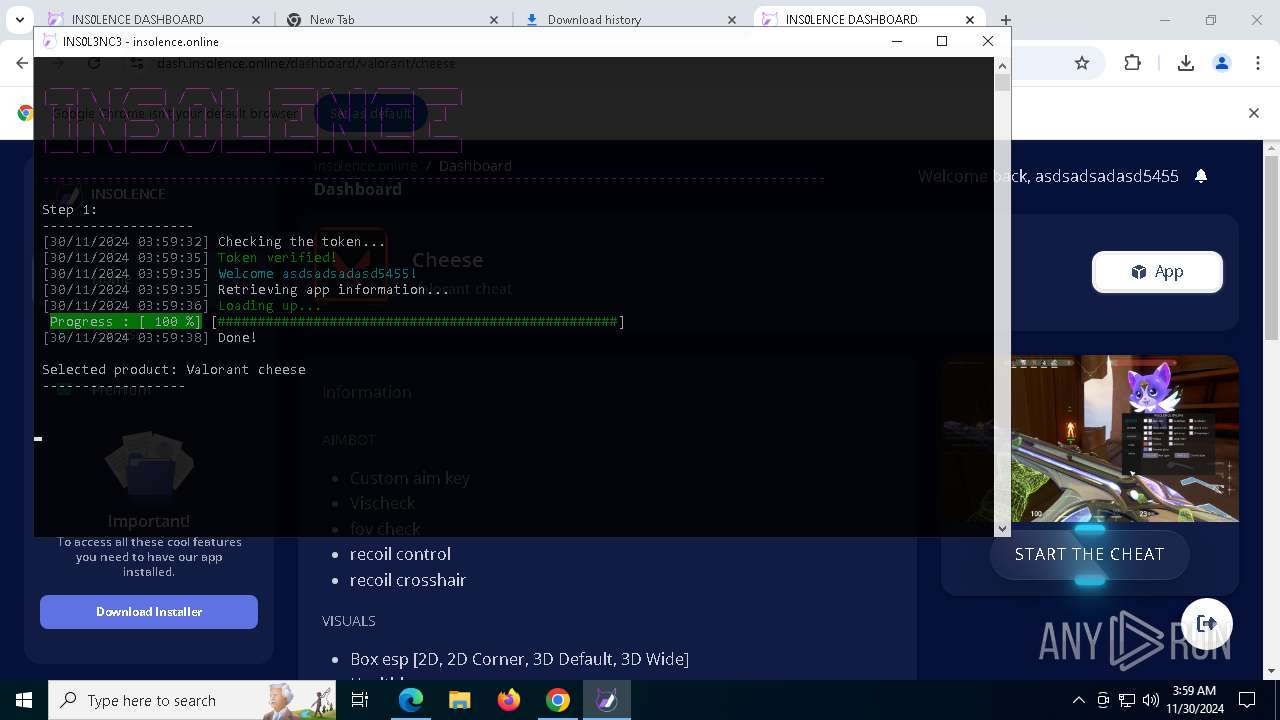Click Chrome back arrow button
The height and width of the screenshot is (720, 1280).
[x=22, y=63]
